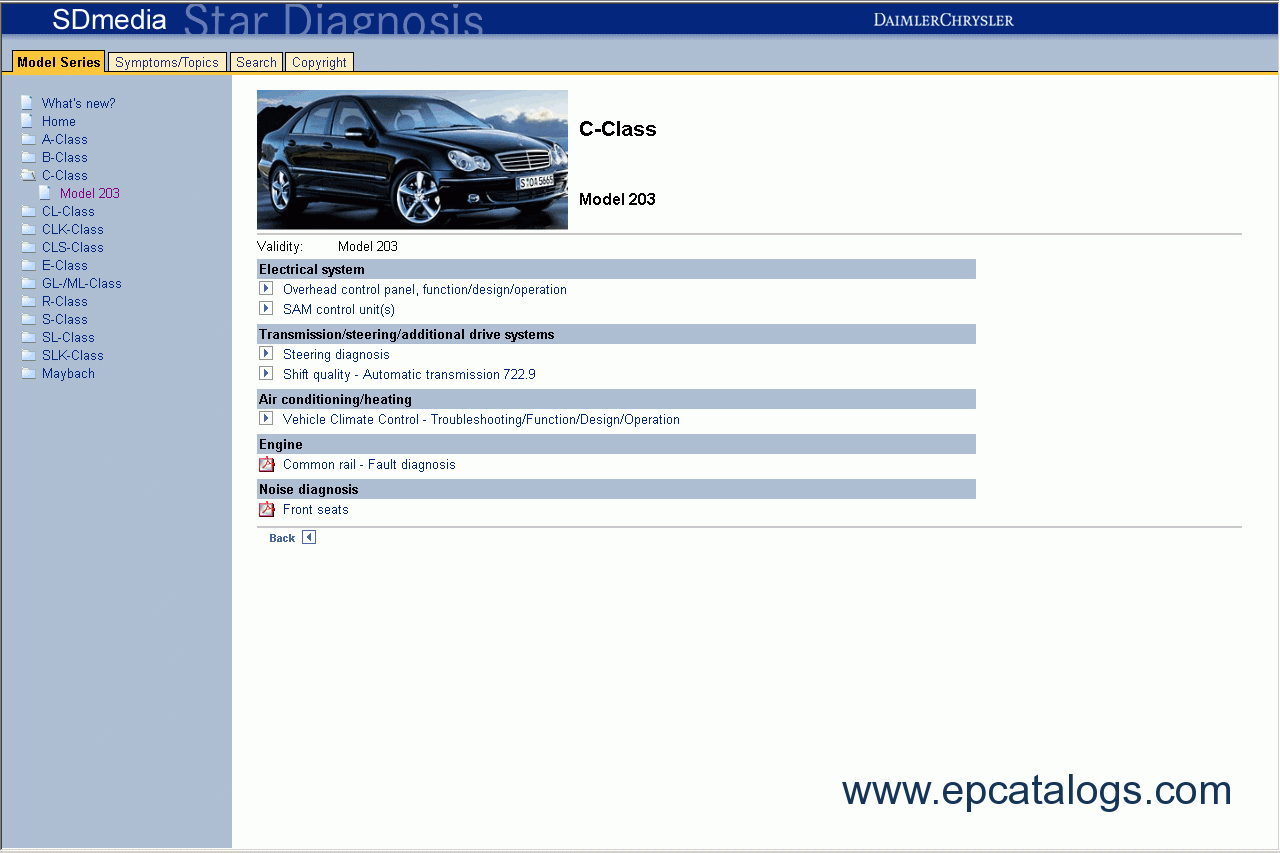The width and height of the screenshot is (1280, 853).
Task: Click the PDF icon beside Front seats
Action: [266, 509]
